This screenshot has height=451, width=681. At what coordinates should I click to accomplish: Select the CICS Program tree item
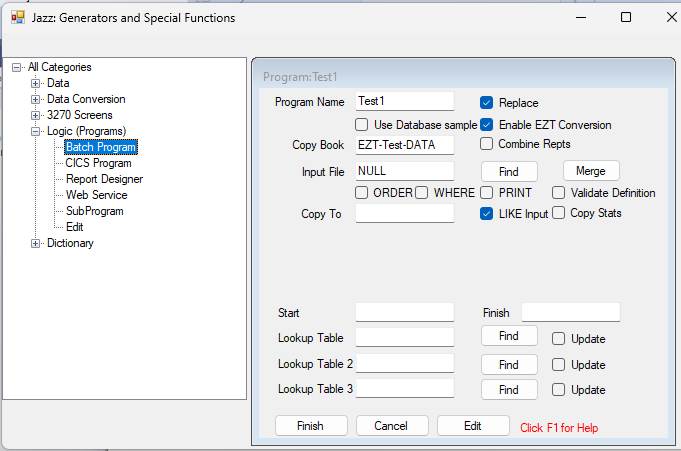pyautogui.click(x=98, y=163)
